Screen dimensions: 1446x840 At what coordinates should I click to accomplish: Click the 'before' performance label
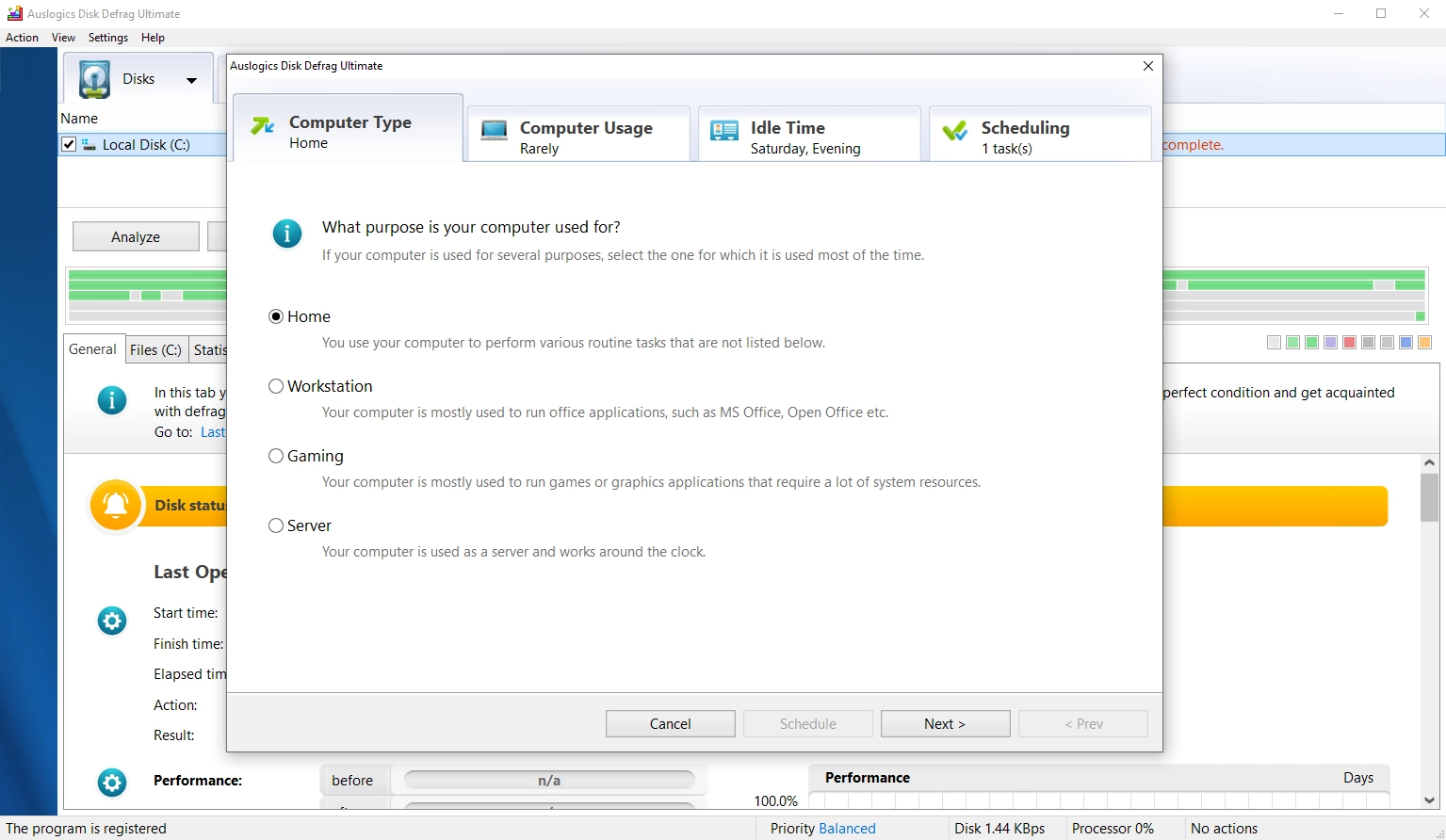pos(352,781)
